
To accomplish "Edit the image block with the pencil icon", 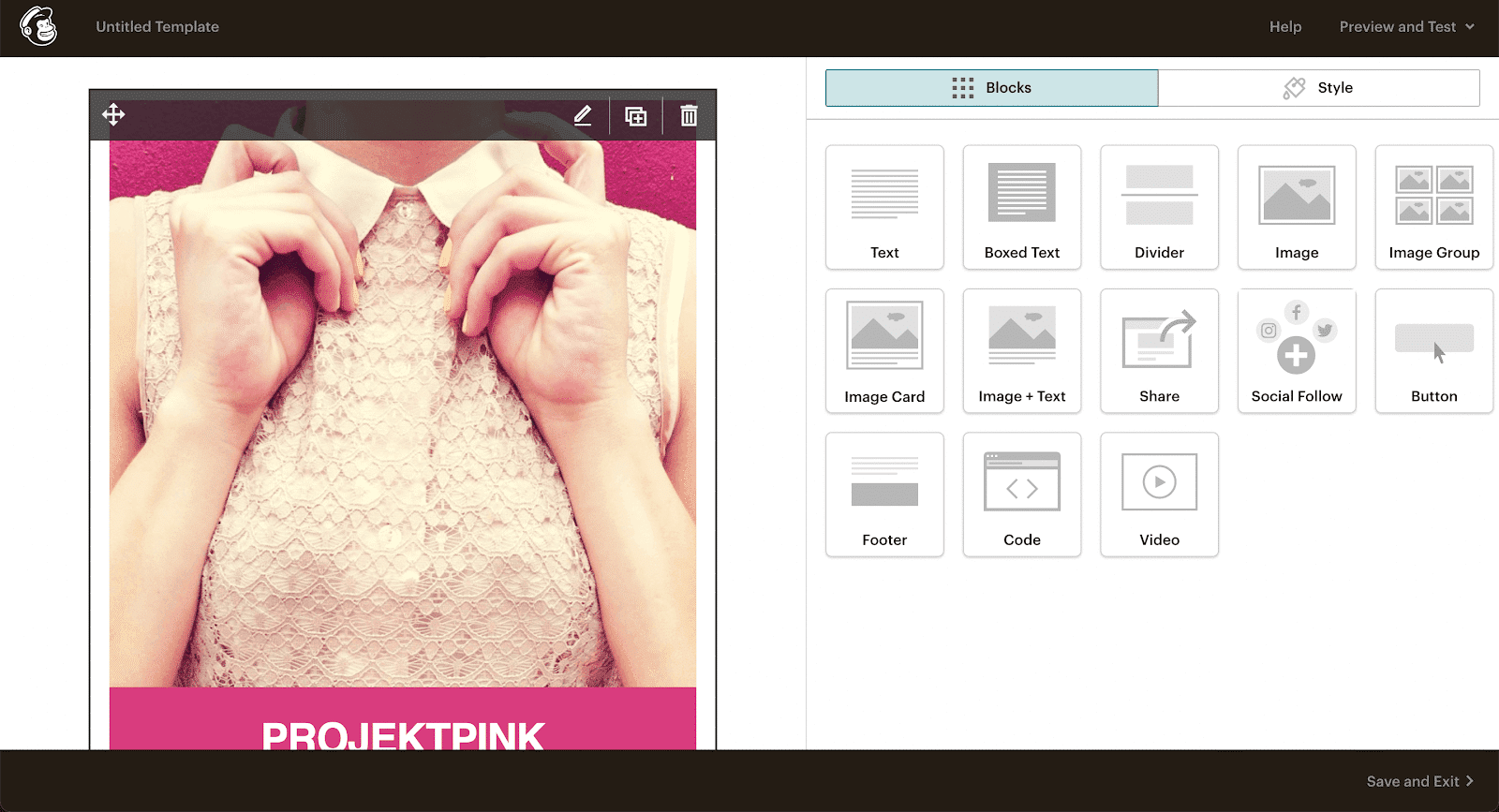I will (583, 115).
